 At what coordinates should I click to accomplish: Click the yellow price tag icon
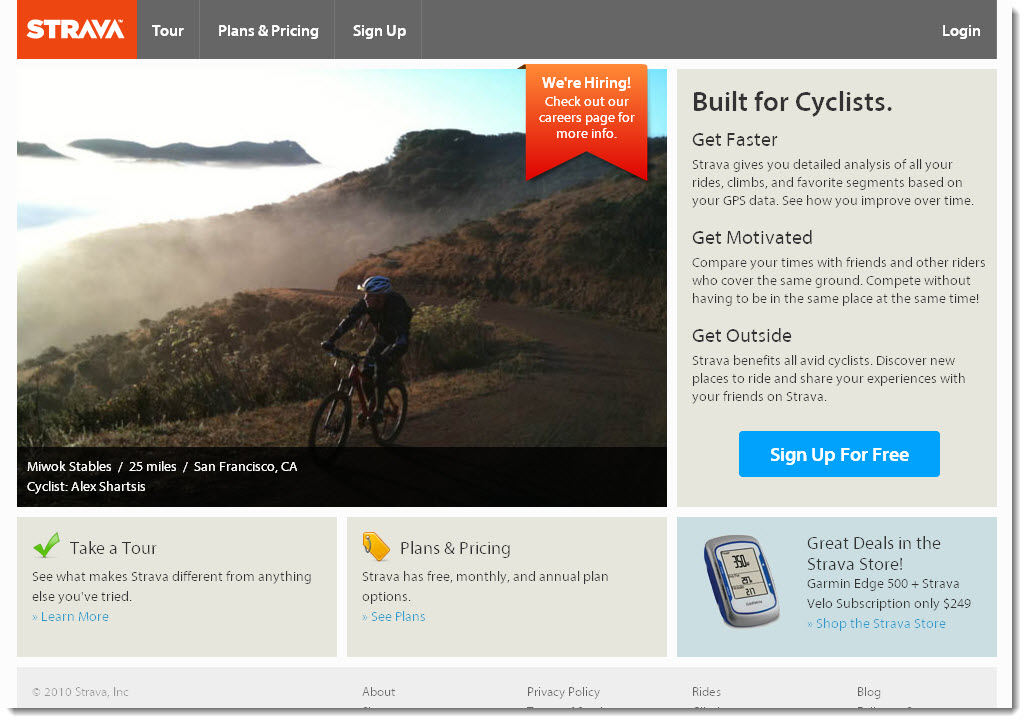coord(376,546)
